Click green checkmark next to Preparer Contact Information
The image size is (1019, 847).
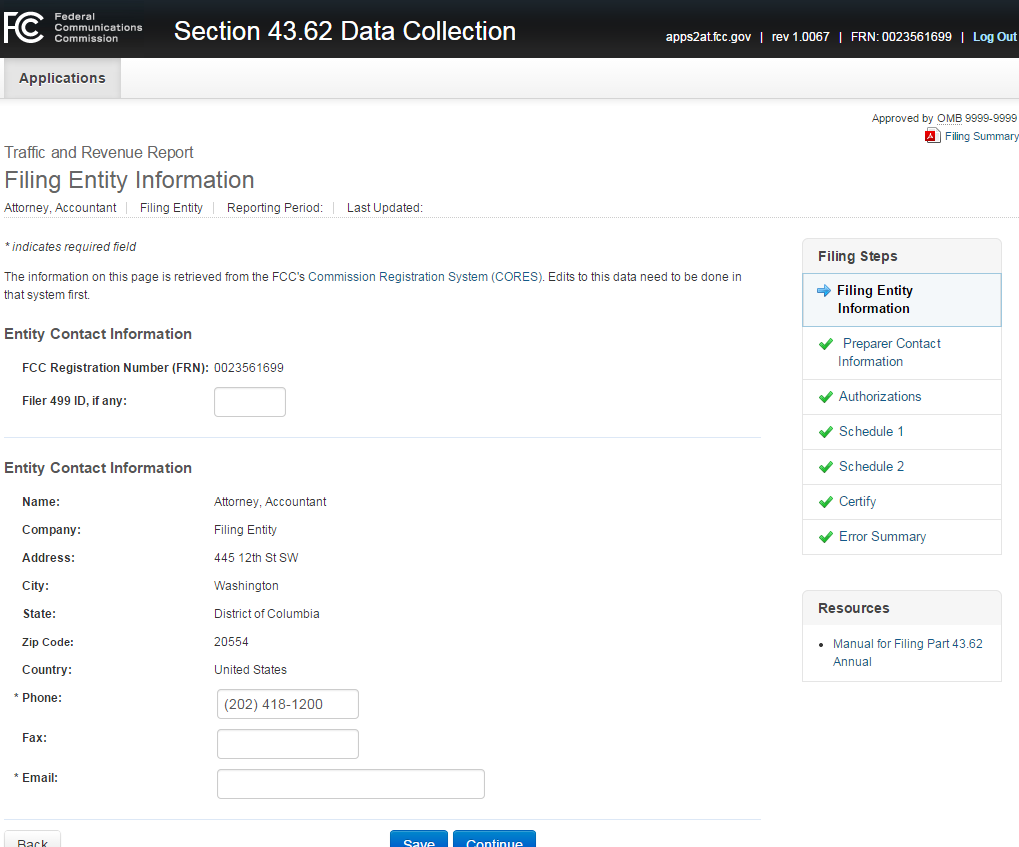coord(825,344)
